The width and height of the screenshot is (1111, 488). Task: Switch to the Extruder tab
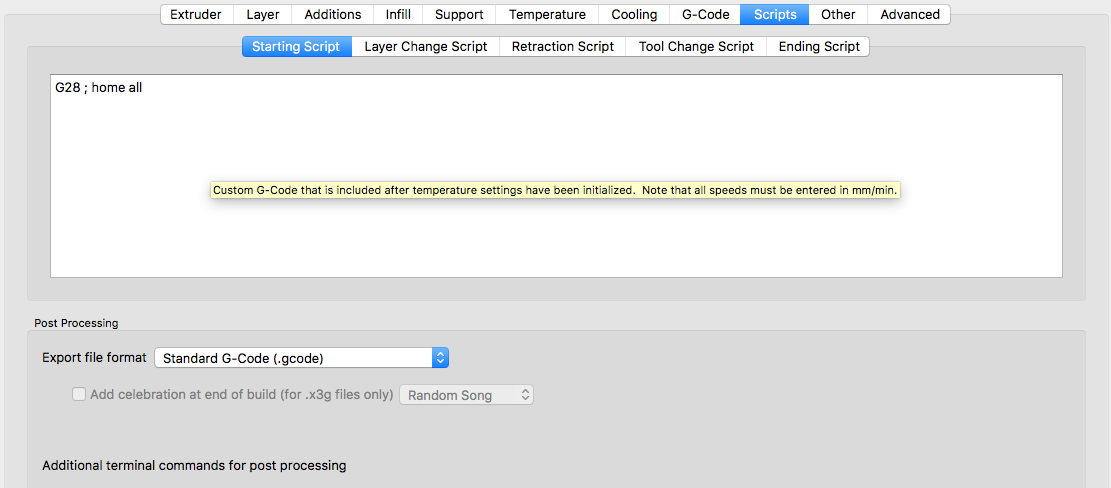pyautogui.click(x=197, y=14)
